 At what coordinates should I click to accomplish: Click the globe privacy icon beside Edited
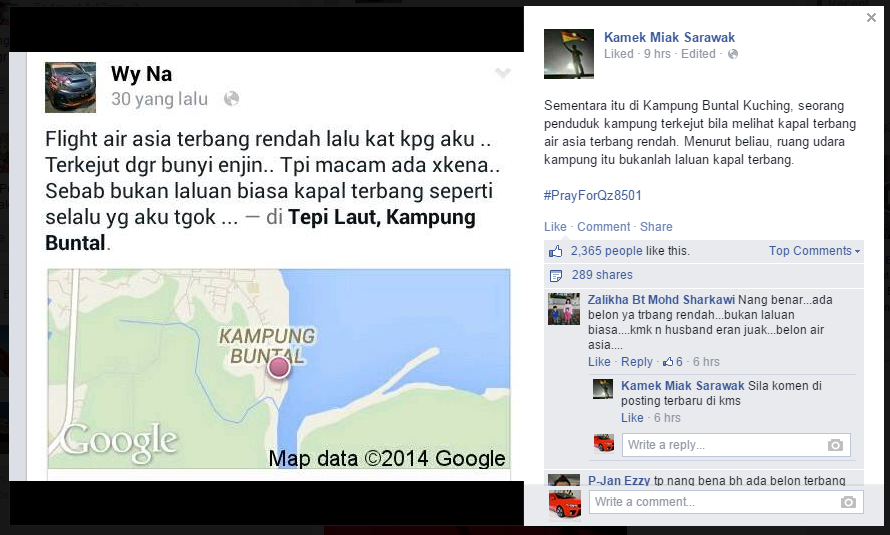pos(733,54)
